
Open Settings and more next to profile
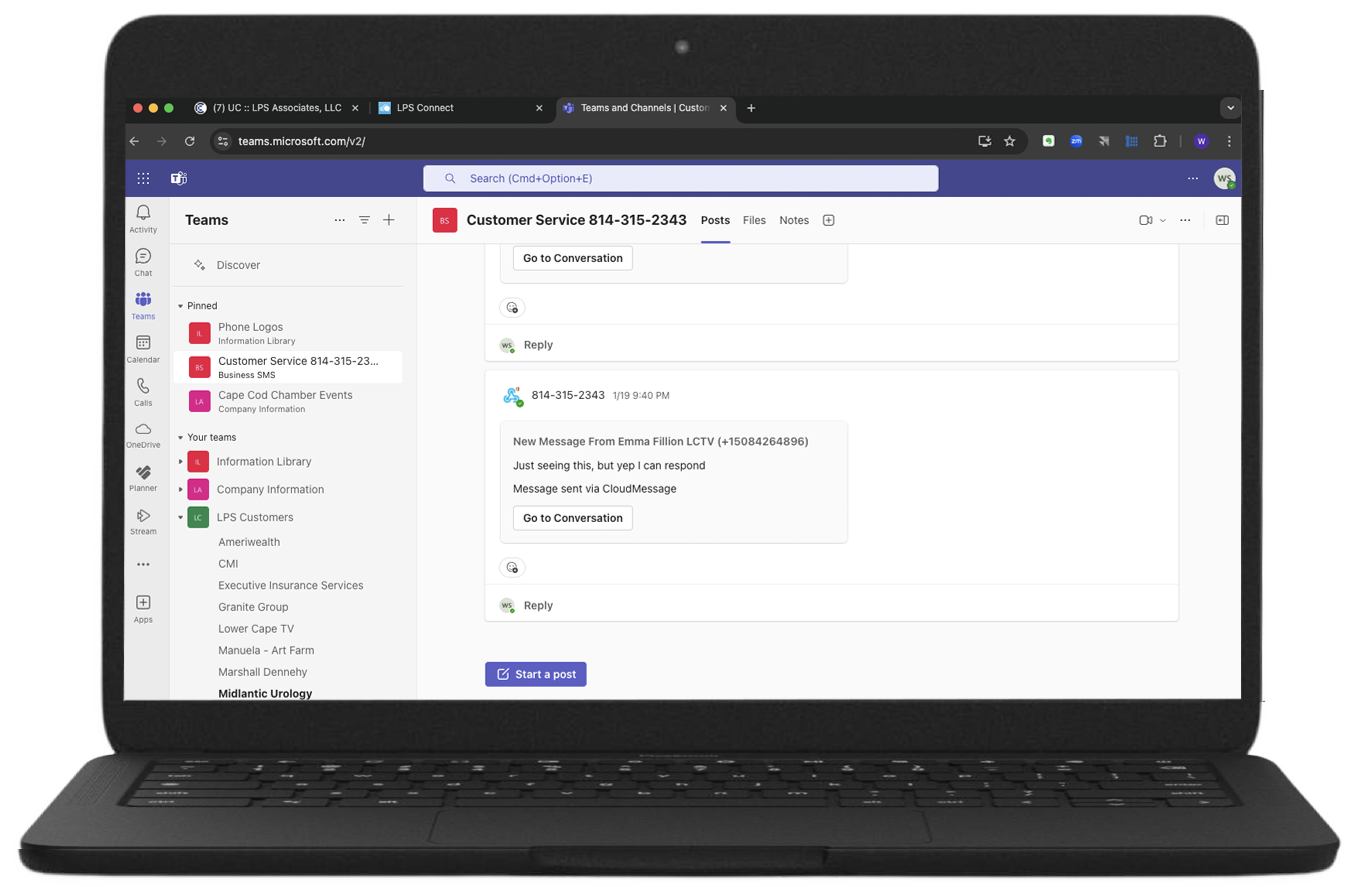click(x=1192, y=178)
